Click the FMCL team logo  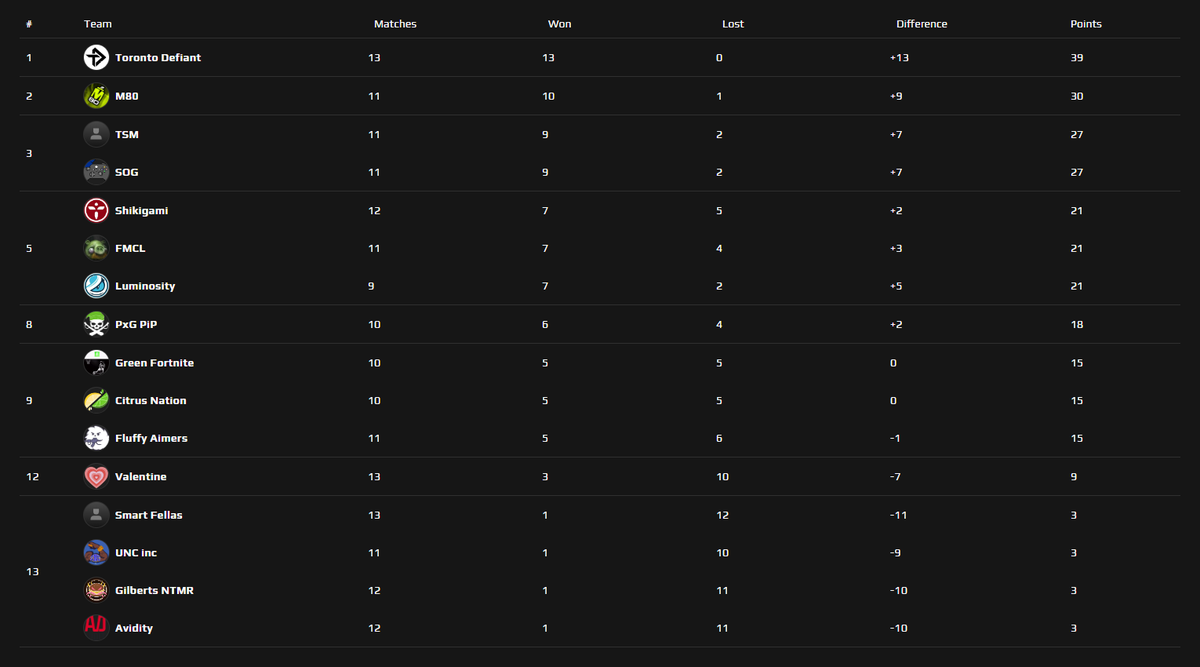pos(96,248)
